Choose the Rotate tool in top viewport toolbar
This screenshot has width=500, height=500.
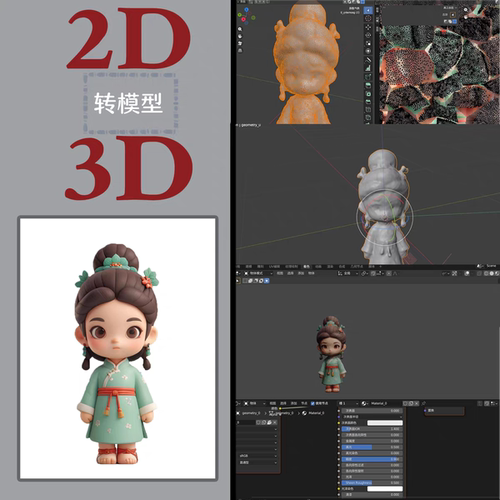(368, 35)
